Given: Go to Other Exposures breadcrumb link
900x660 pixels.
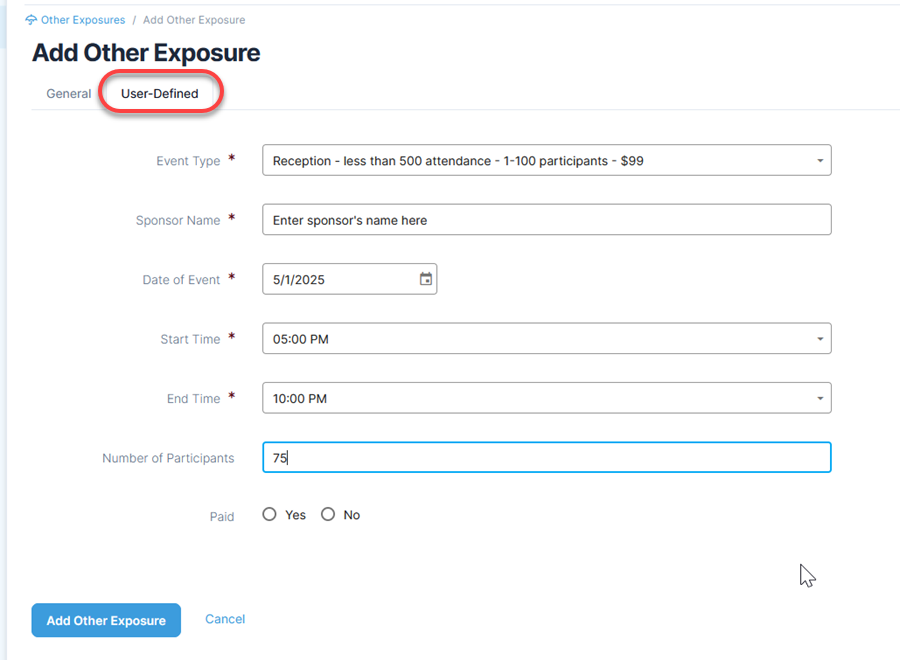Looking at the screenshot, I should [x=83, y=20].
